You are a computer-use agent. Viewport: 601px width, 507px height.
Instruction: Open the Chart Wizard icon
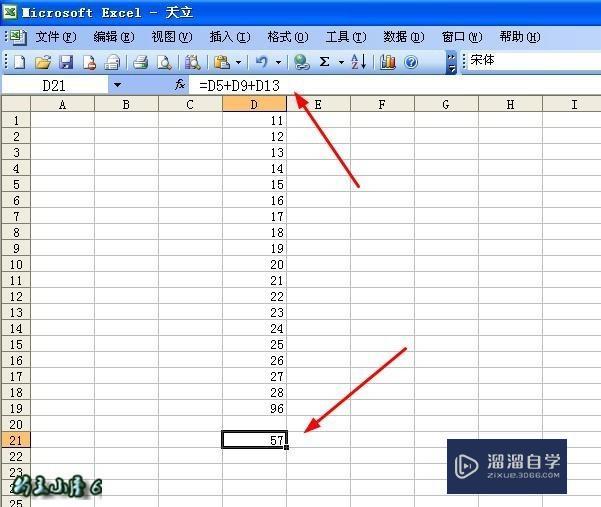coord(388,62)
